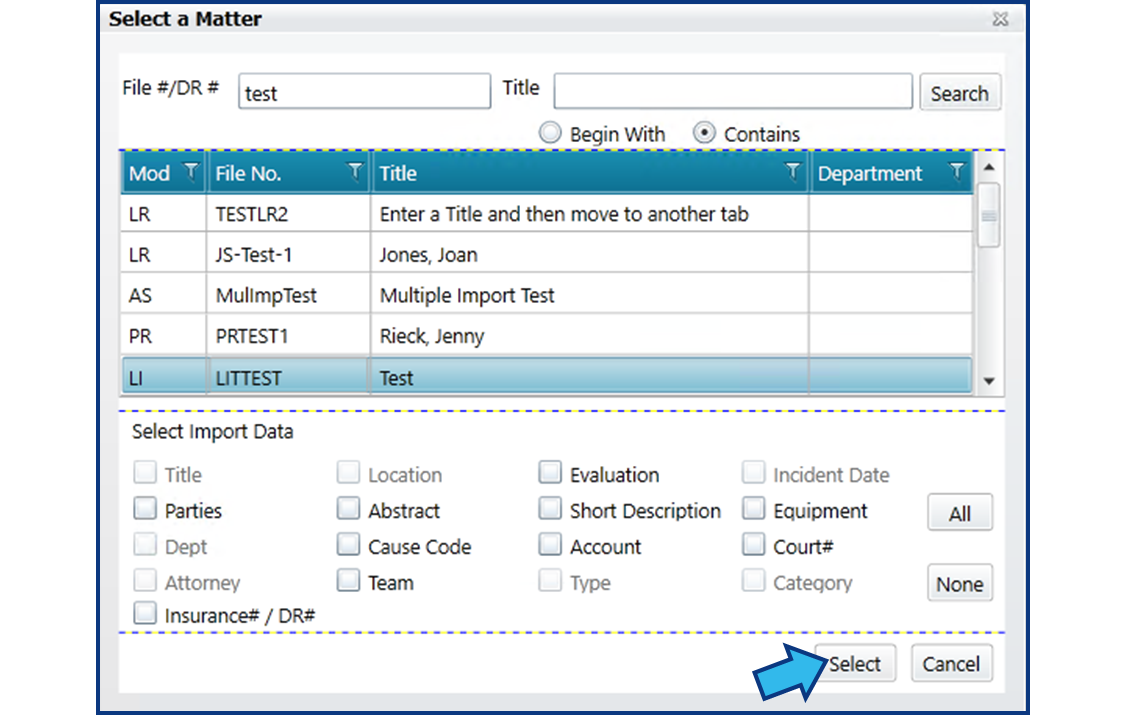This screenshot has width=1124, height=716.
Task: Open the Department column filter
Action: [956, 172]
